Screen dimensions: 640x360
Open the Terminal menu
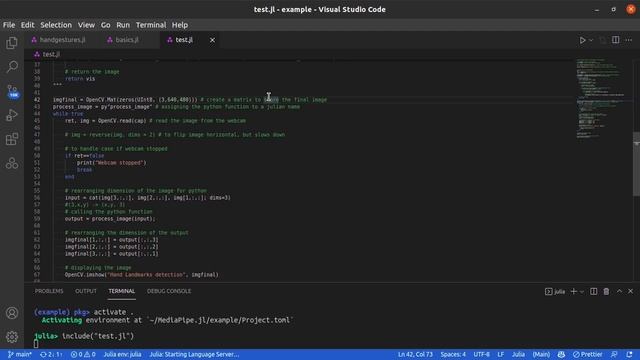pos(151,25)
